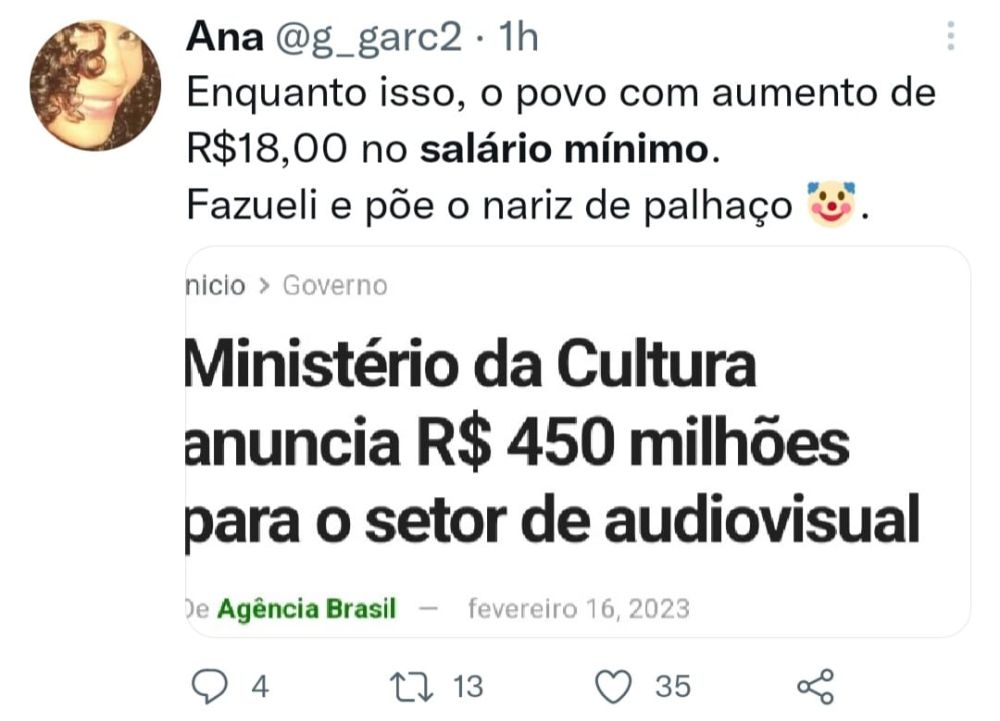1000x721 pixels.
Task: Open the three-dot more options menu
Action: click(x=950, y=36)
